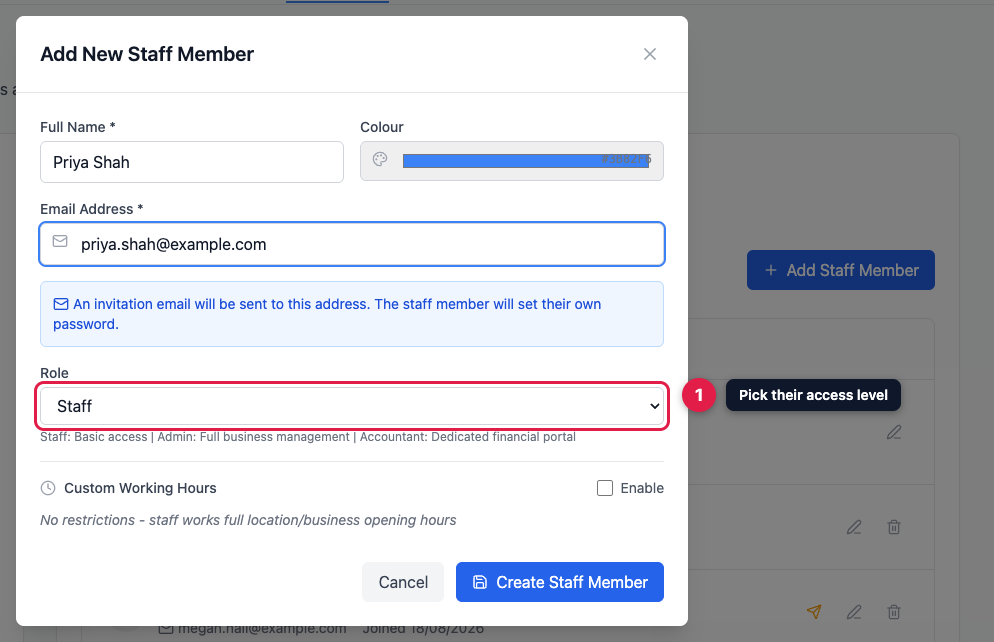Click the 'Colour' field label
The image size is (994, 642).
pos(382,127)
